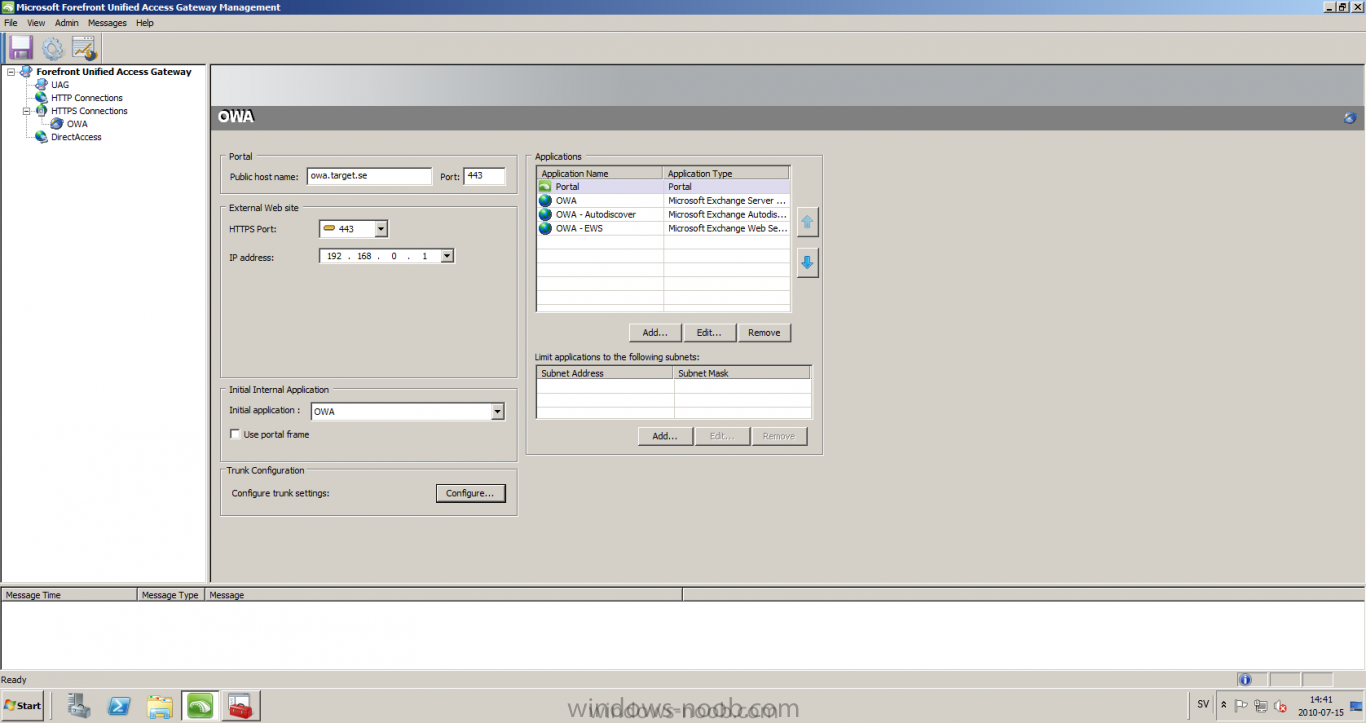This screenshot has width=1366, height=723.
Task: Click the Activate configuration gear icon
Action: pyautogui.click(x=53, y=47)
